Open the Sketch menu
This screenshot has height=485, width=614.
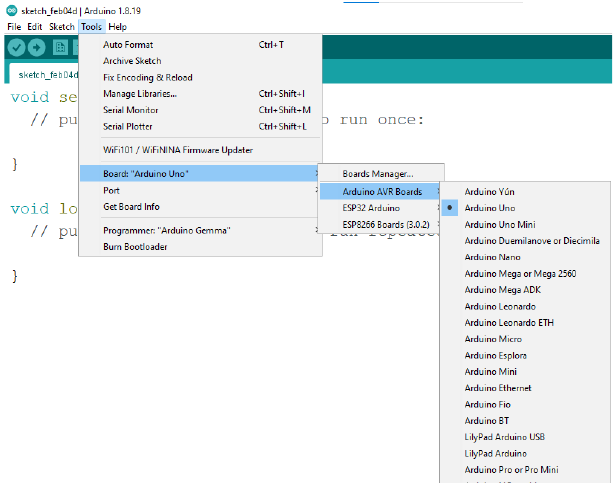pos(62,27)
